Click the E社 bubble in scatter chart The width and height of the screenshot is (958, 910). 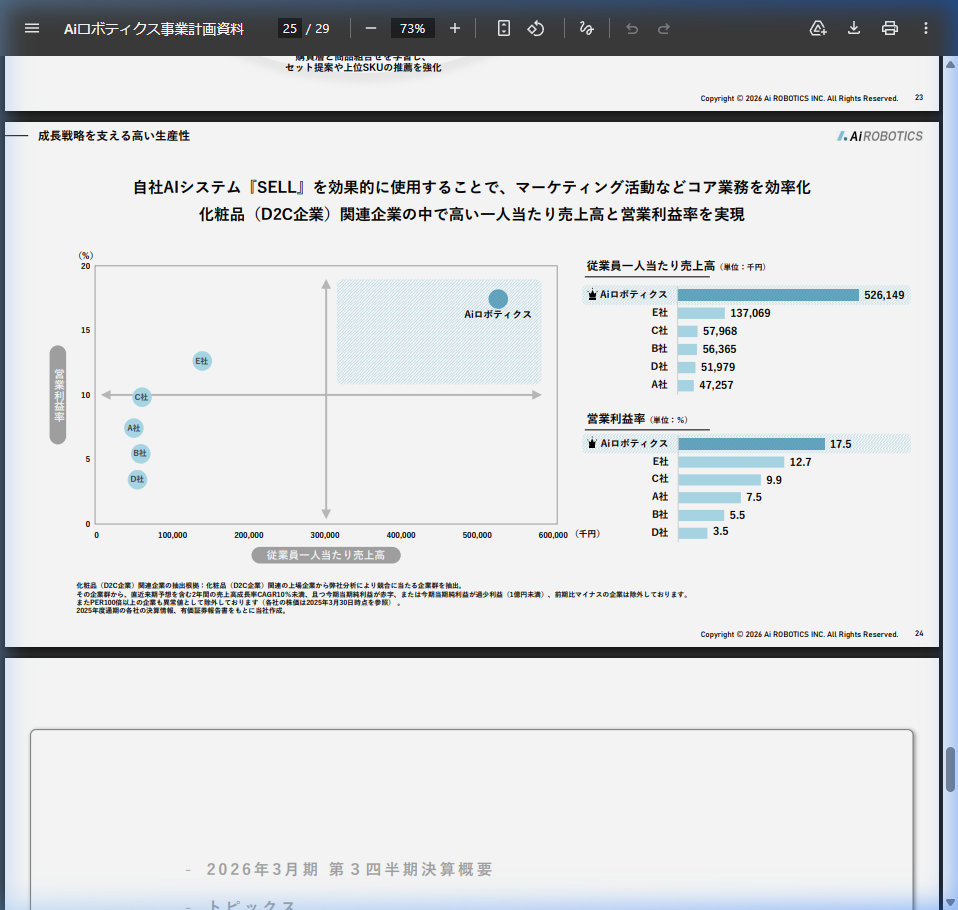tap(201, 361)
